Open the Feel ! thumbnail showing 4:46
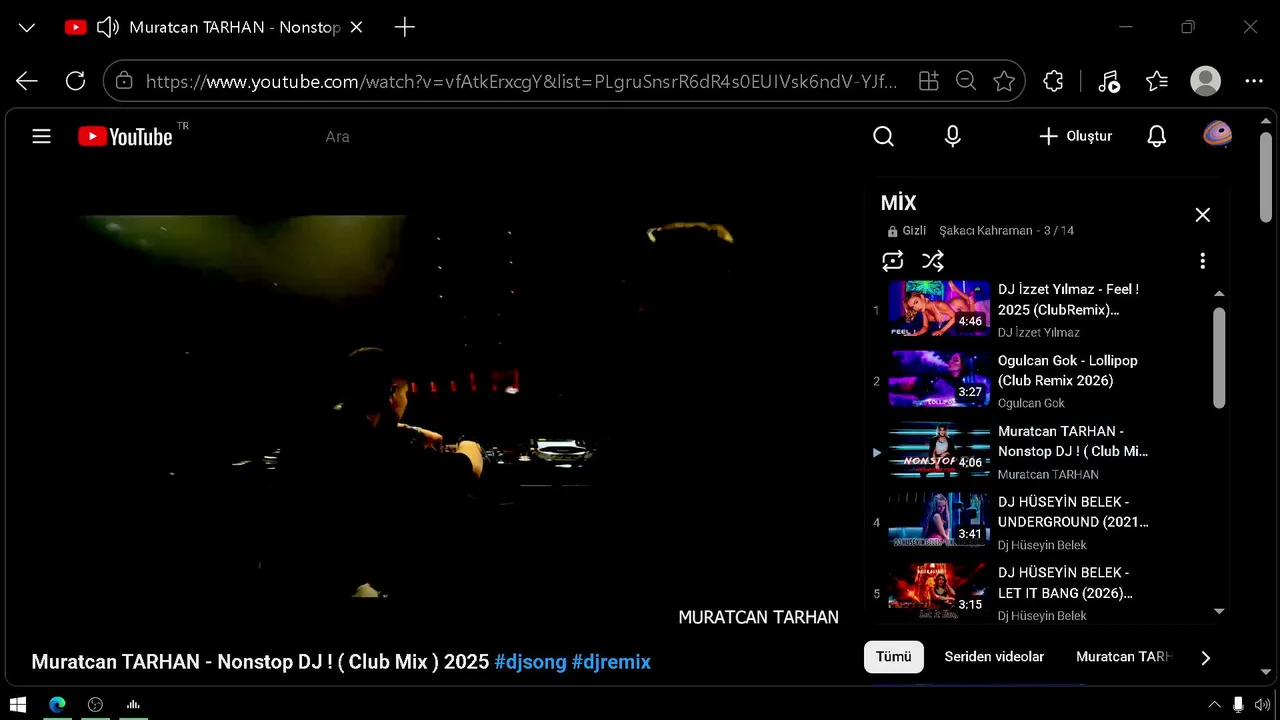This screenshot has height=720, width=1280. [939, 309]
